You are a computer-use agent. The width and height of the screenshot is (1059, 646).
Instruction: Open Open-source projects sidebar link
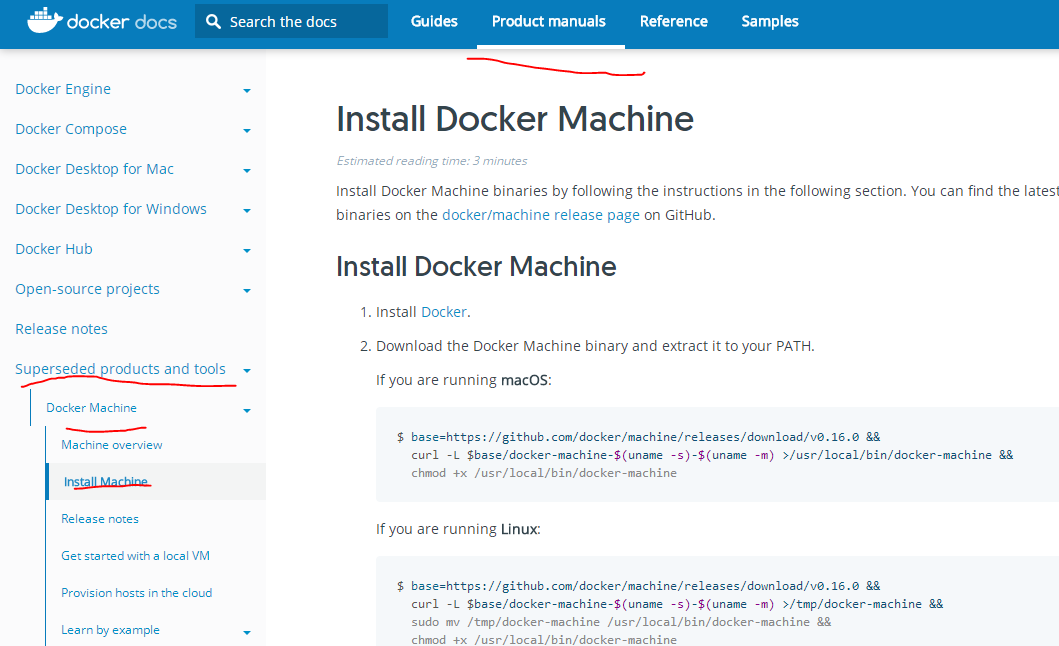pos(87,289)
